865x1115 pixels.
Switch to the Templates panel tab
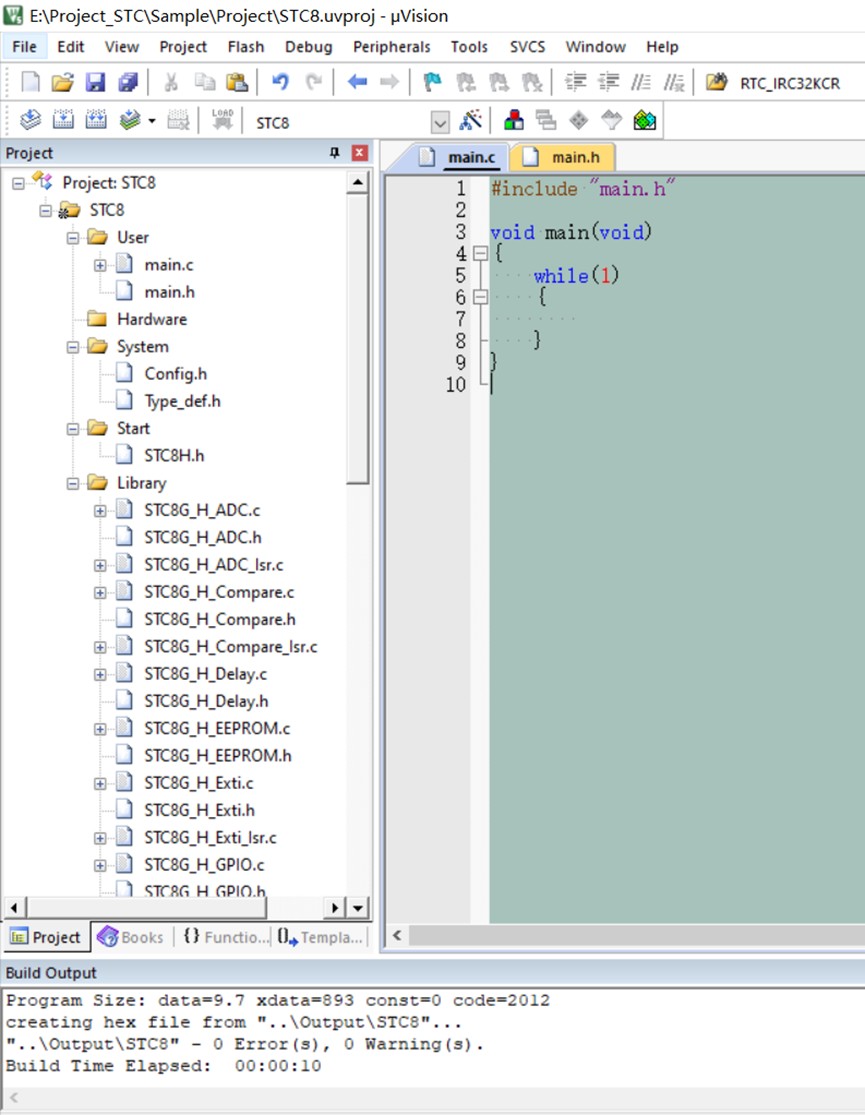tap(320, 937)
